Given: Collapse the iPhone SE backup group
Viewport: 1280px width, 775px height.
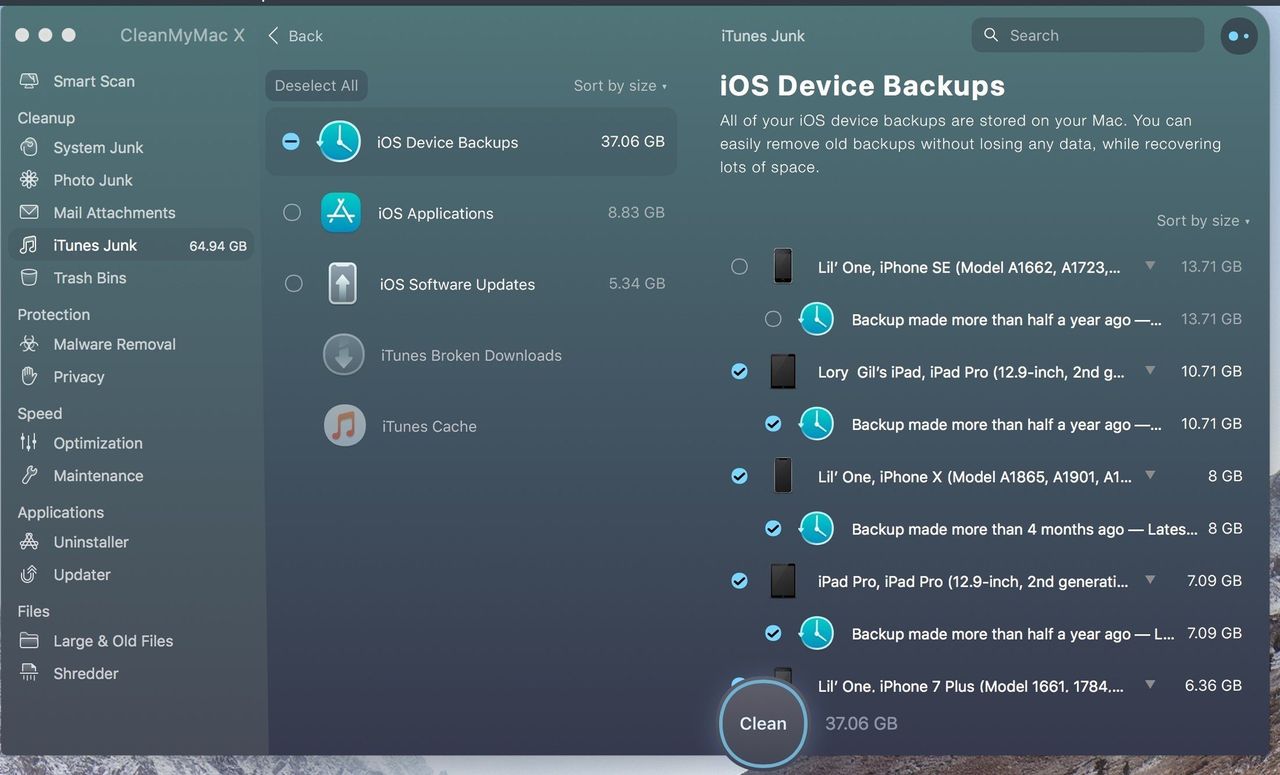Looking at the screenshot, I should click(1150, 266).
